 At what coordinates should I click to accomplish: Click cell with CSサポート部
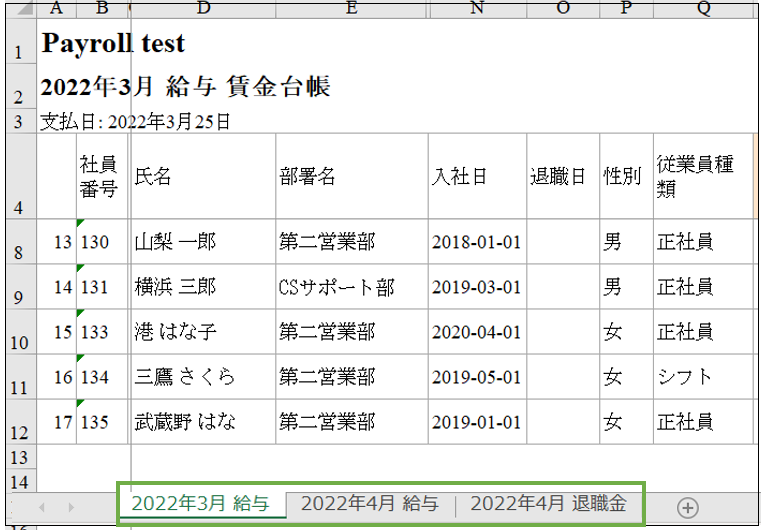click(351, 288)
